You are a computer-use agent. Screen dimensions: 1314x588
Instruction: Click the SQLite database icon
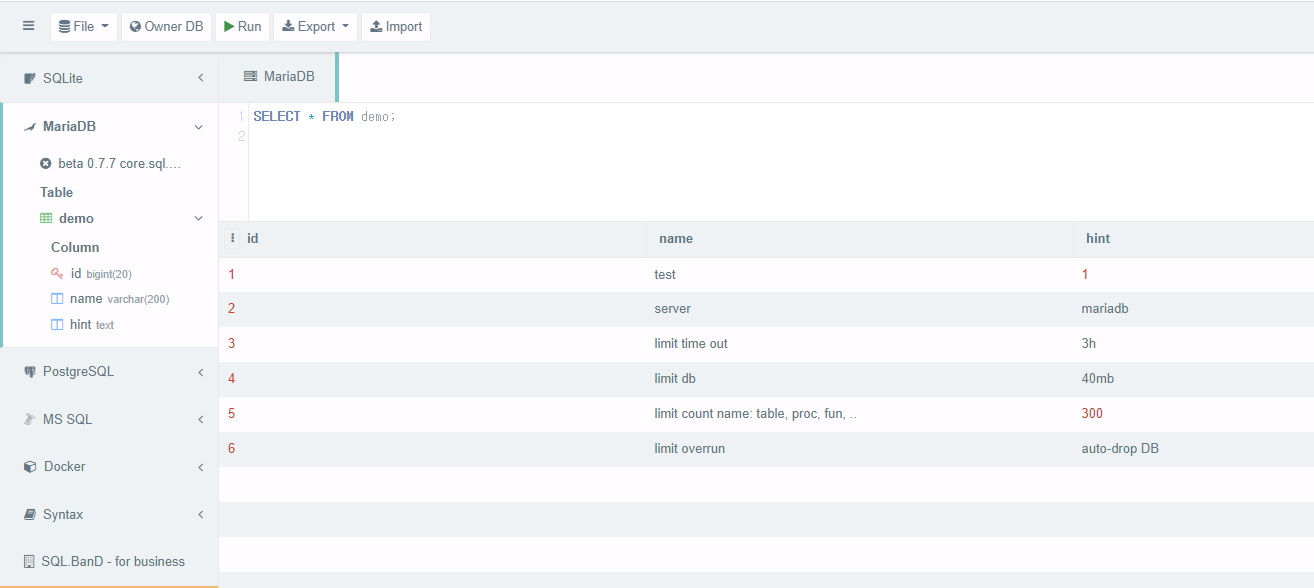point(30,78)
